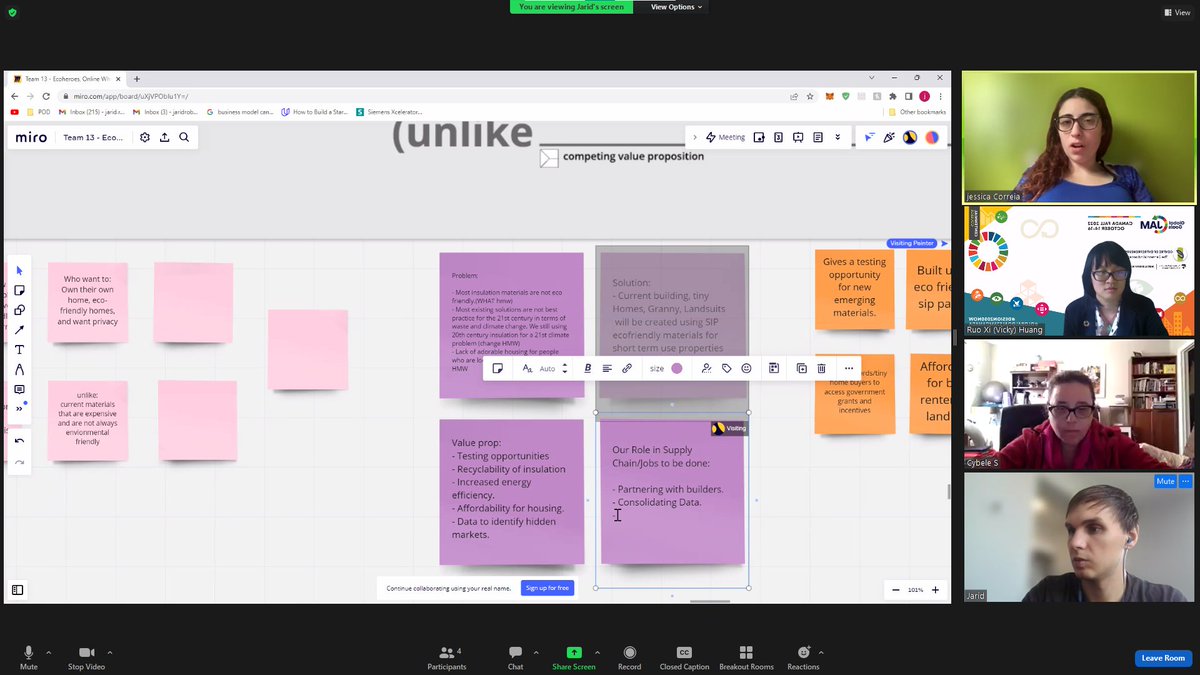
Task: Open audio options arrow next to Mute
Action: [48, 653]
